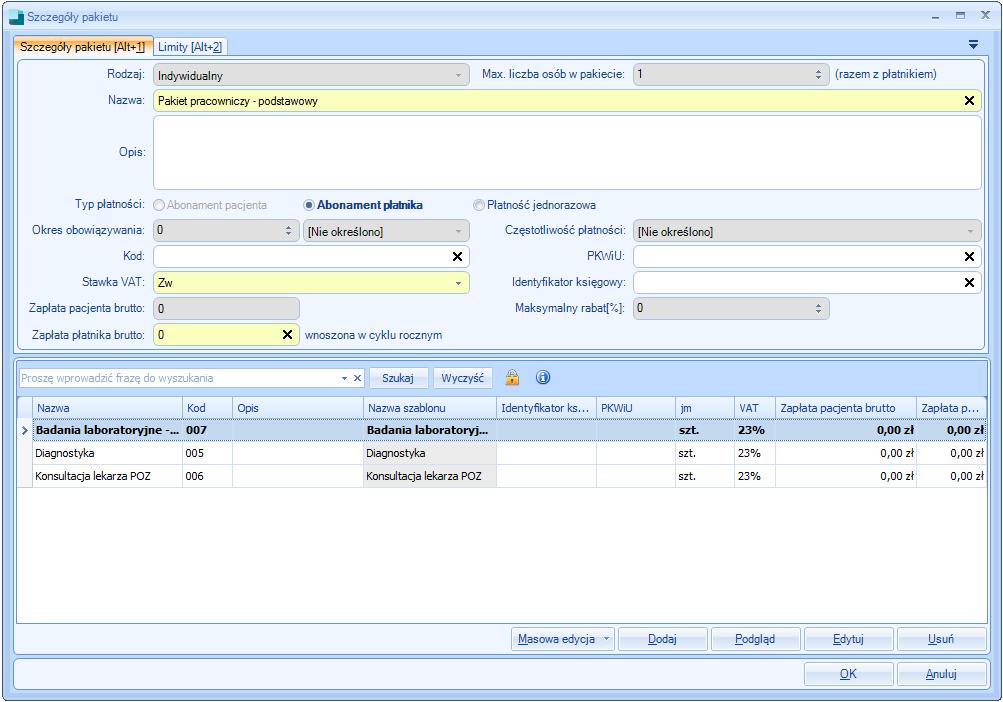Click the Usuń button
Image resolution: width=1003 pixels, height=702 pixels.
pyautogui.click(x=941, y=639)
